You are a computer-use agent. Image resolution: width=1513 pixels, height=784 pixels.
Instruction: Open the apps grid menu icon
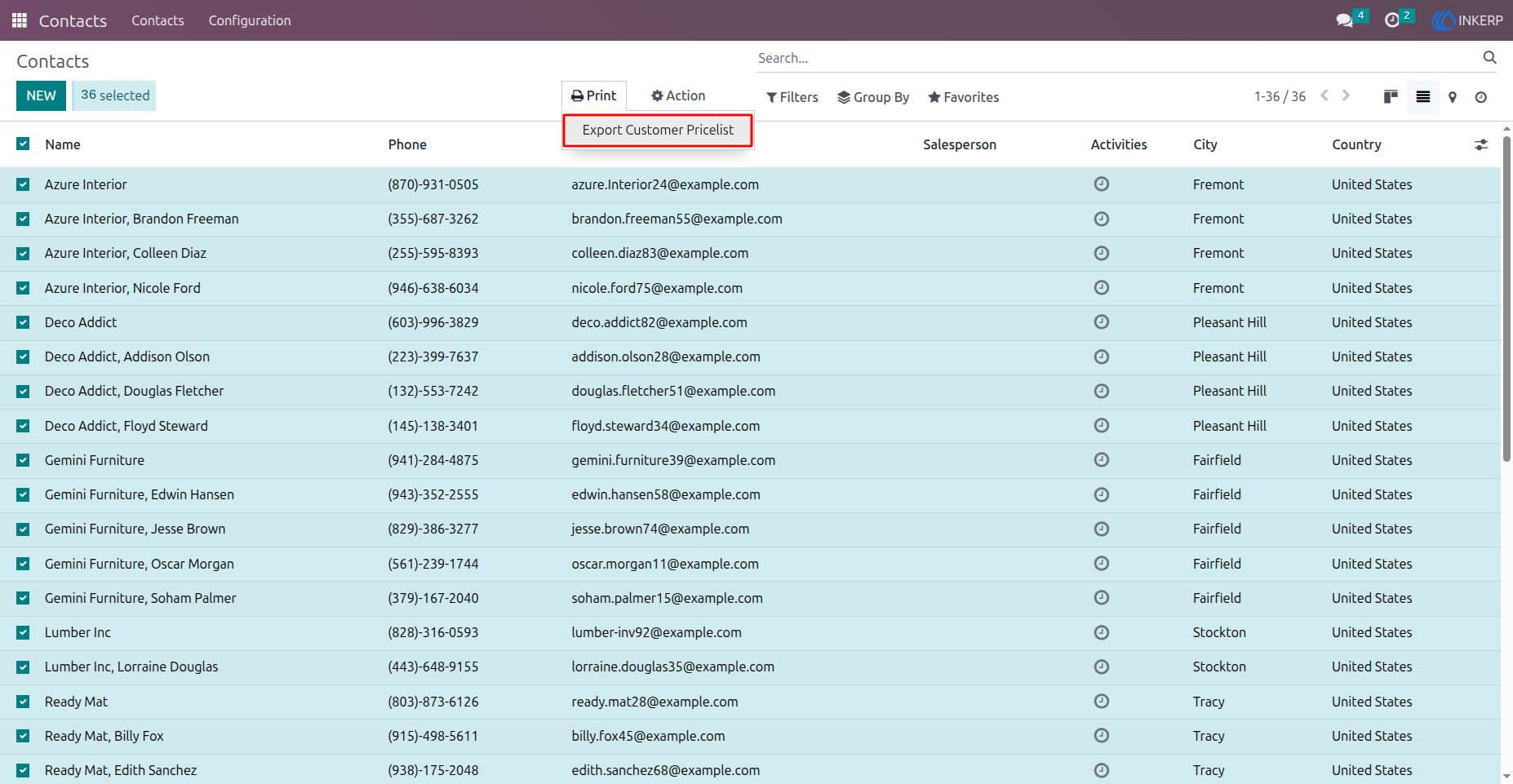pos(20,20)
